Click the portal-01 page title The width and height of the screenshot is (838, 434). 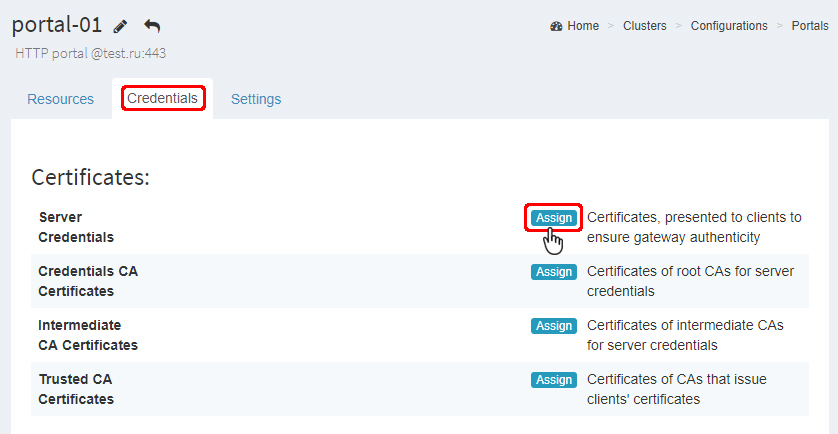(x=57, y=25)
